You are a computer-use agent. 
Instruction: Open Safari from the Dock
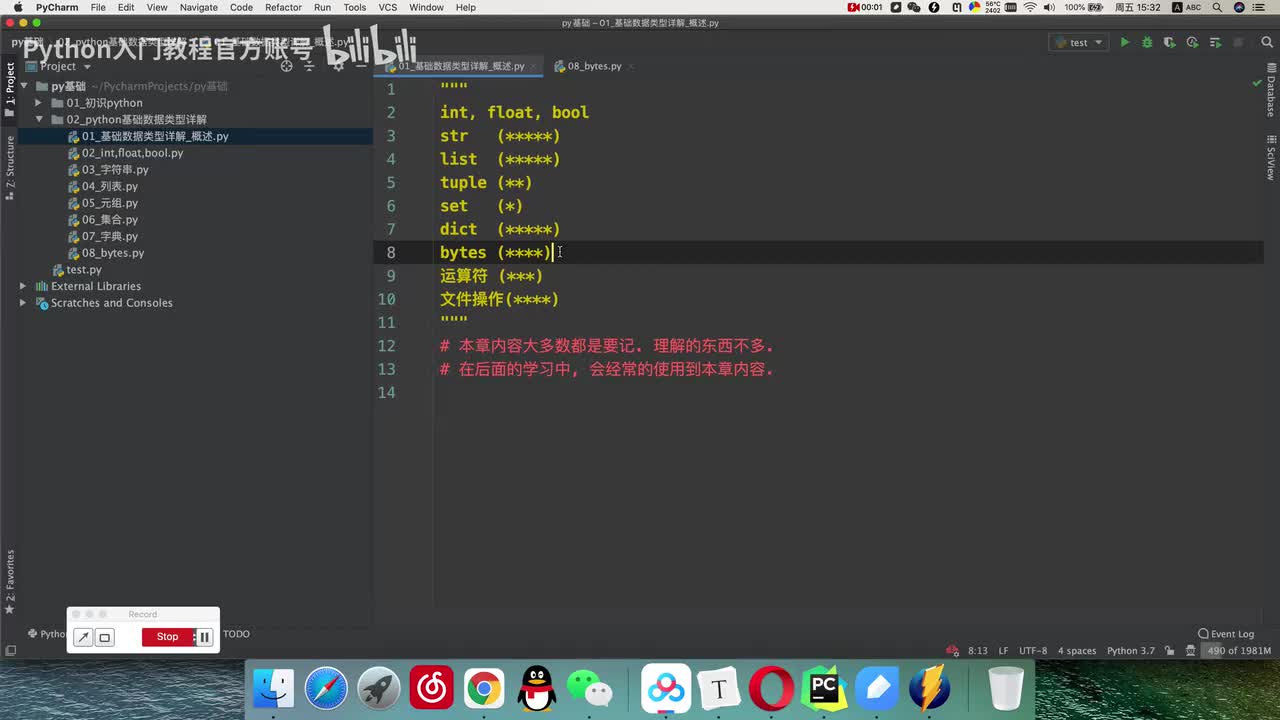[x=326, y=689]
